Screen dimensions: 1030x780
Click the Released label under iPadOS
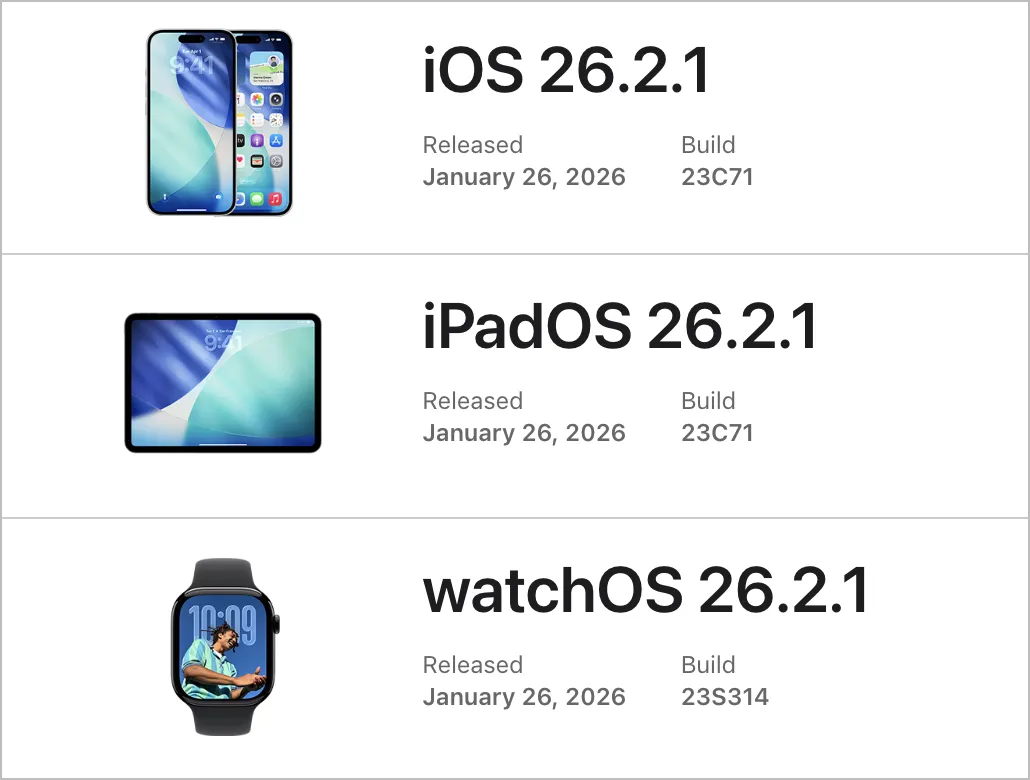coord(473,401)
